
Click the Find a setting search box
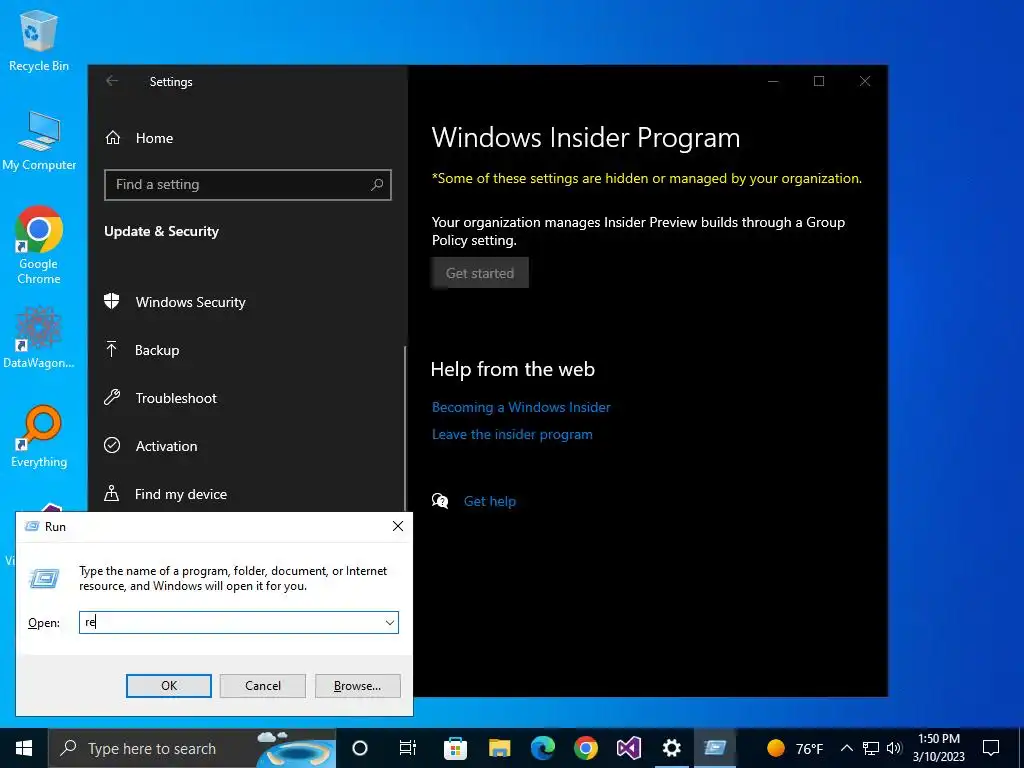click(x=248, y=185)
